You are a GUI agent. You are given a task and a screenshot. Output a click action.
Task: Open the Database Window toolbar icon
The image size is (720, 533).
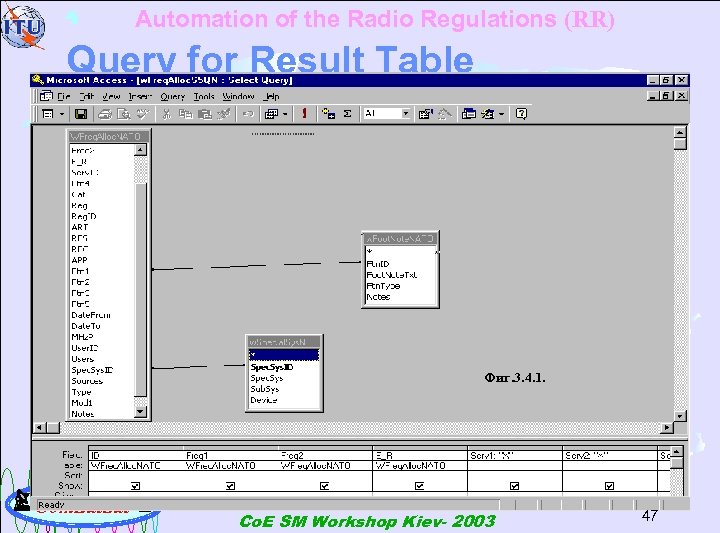469,113
